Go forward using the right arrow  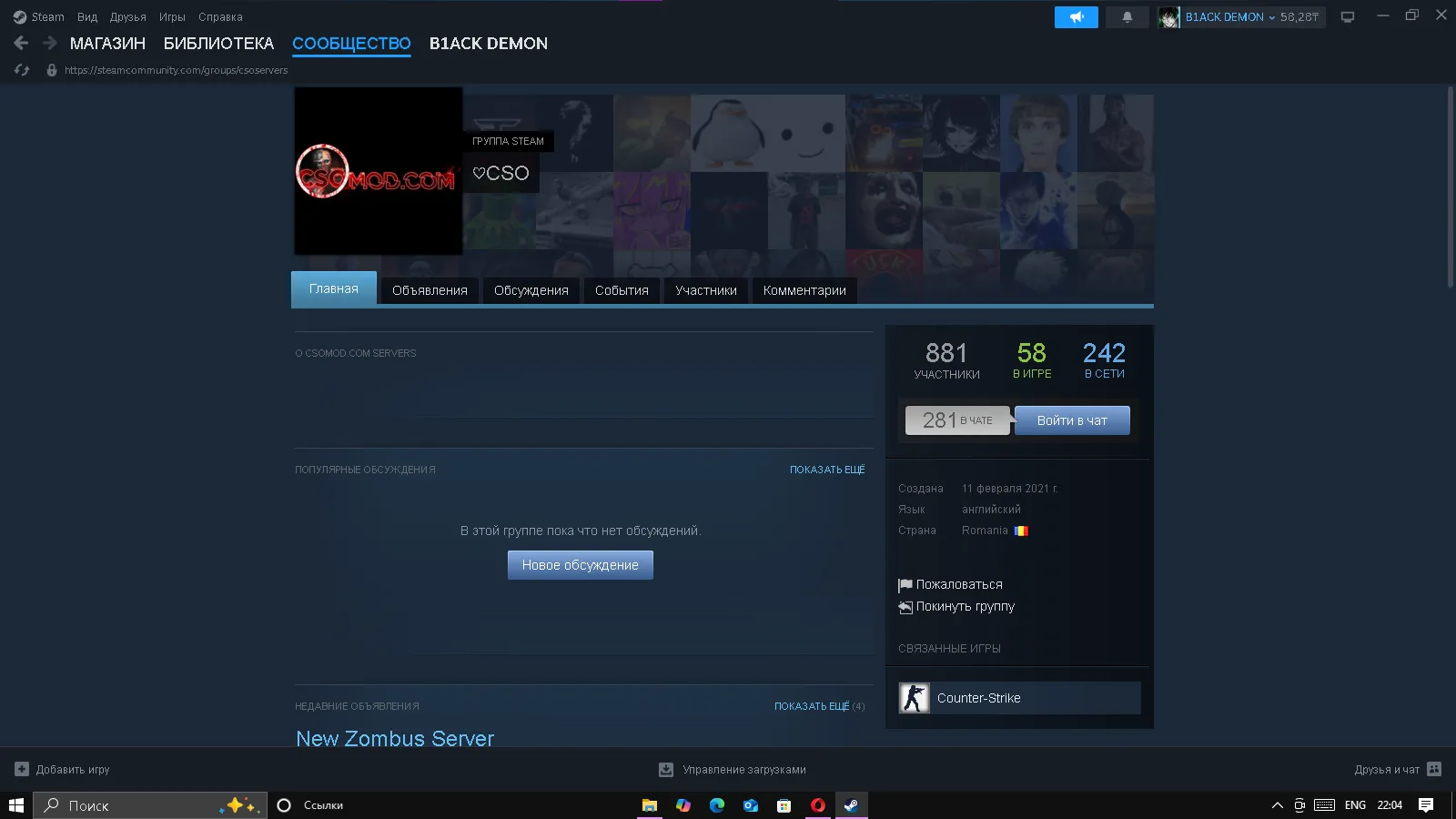point(50,43)
